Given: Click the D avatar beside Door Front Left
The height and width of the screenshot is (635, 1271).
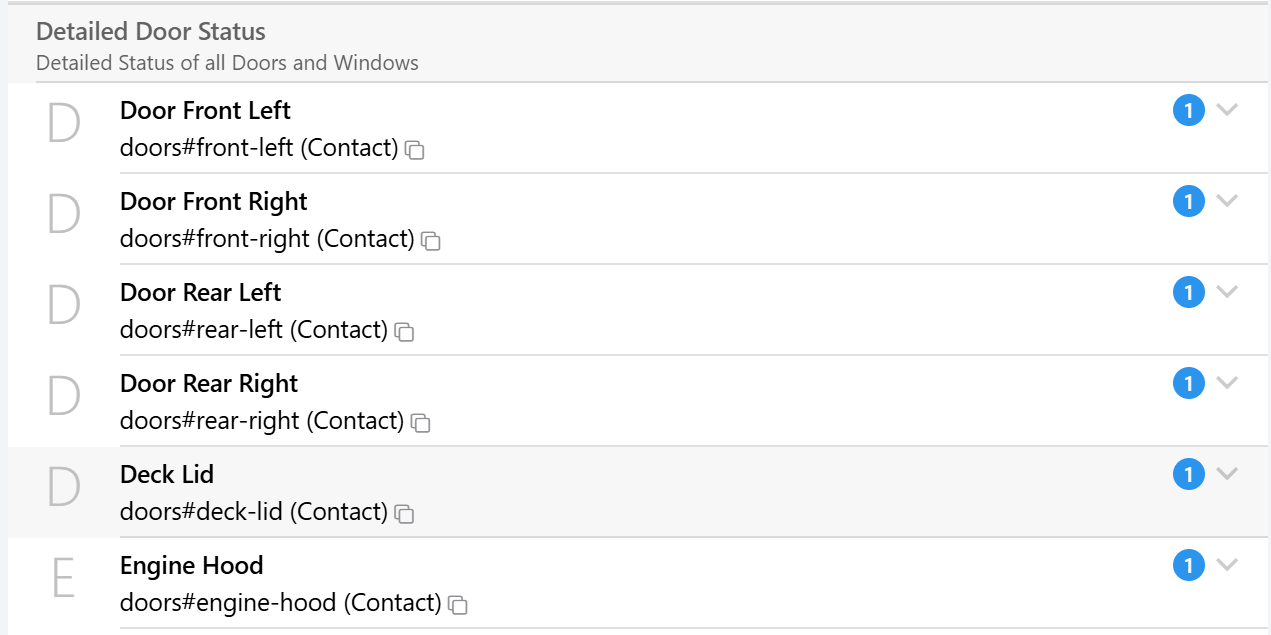Looking at the screenshot, I should tap(64, 125).
